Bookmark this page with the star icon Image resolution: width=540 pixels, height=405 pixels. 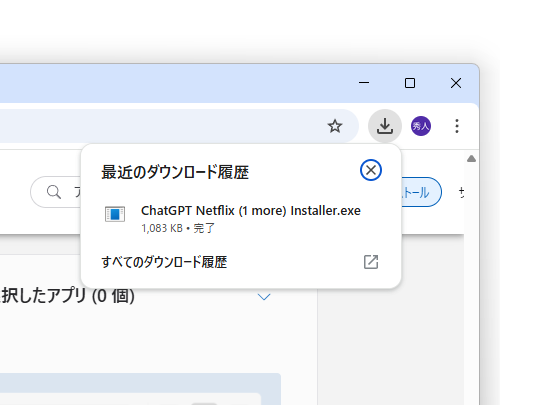click(335, 126)
